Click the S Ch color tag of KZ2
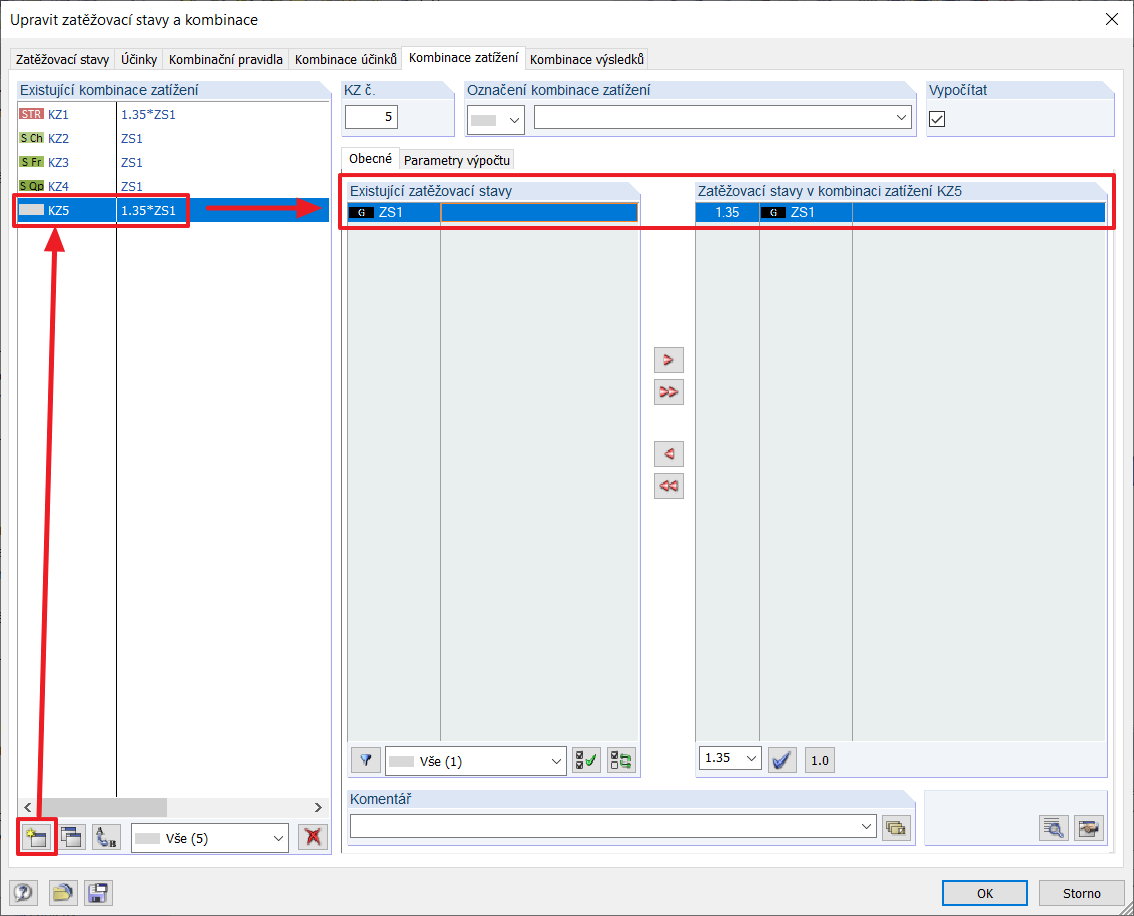This screenshot has width=1134, height=916. [32, 138]
